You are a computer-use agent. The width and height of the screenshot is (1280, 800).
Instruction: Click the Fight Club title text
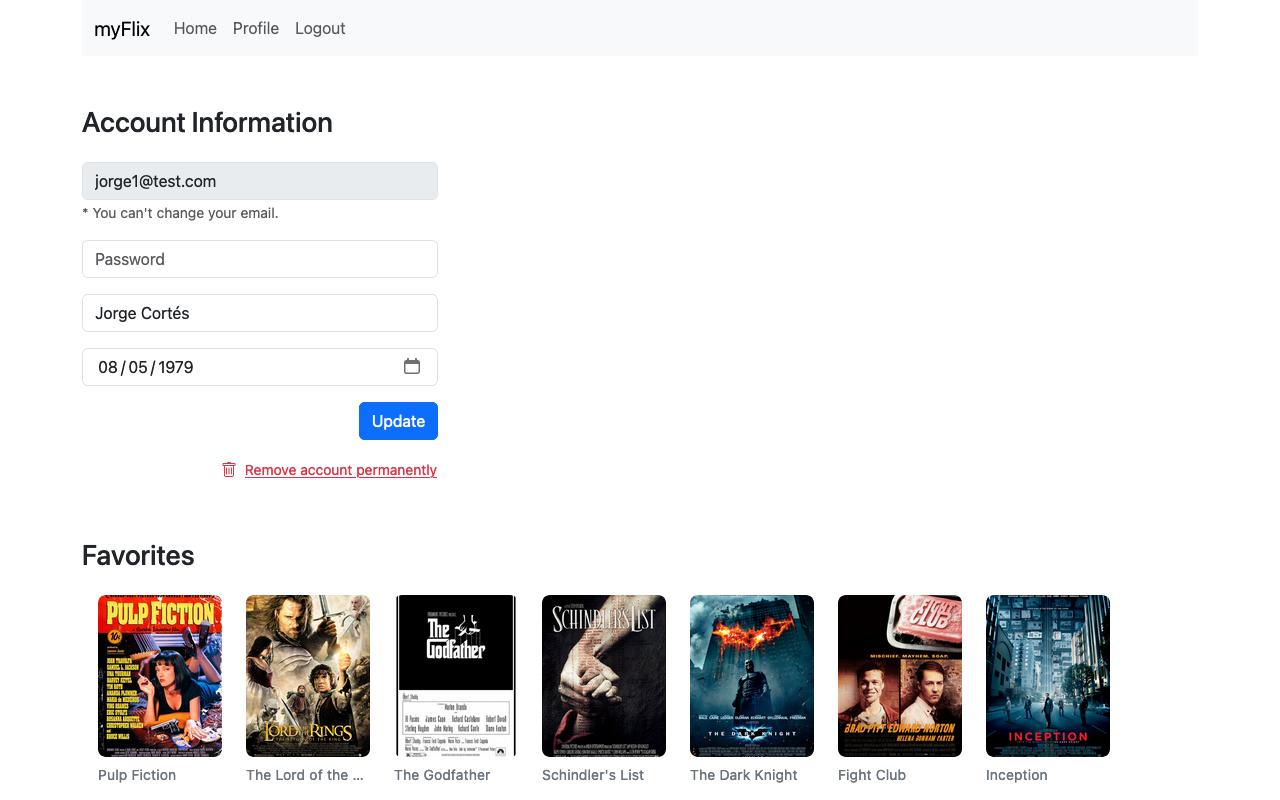pyautogui.click(x=872, y=775)
